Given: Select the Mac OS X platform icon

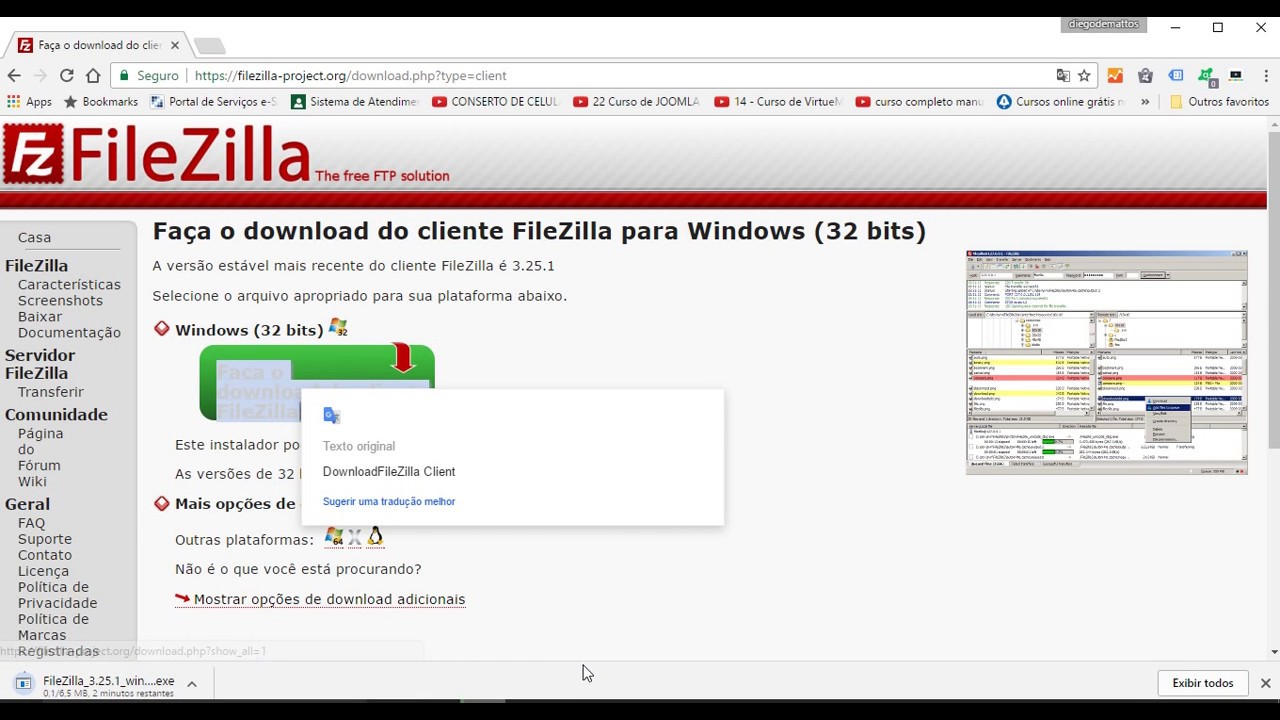Looking at the screenshot, I should (355, 539).
